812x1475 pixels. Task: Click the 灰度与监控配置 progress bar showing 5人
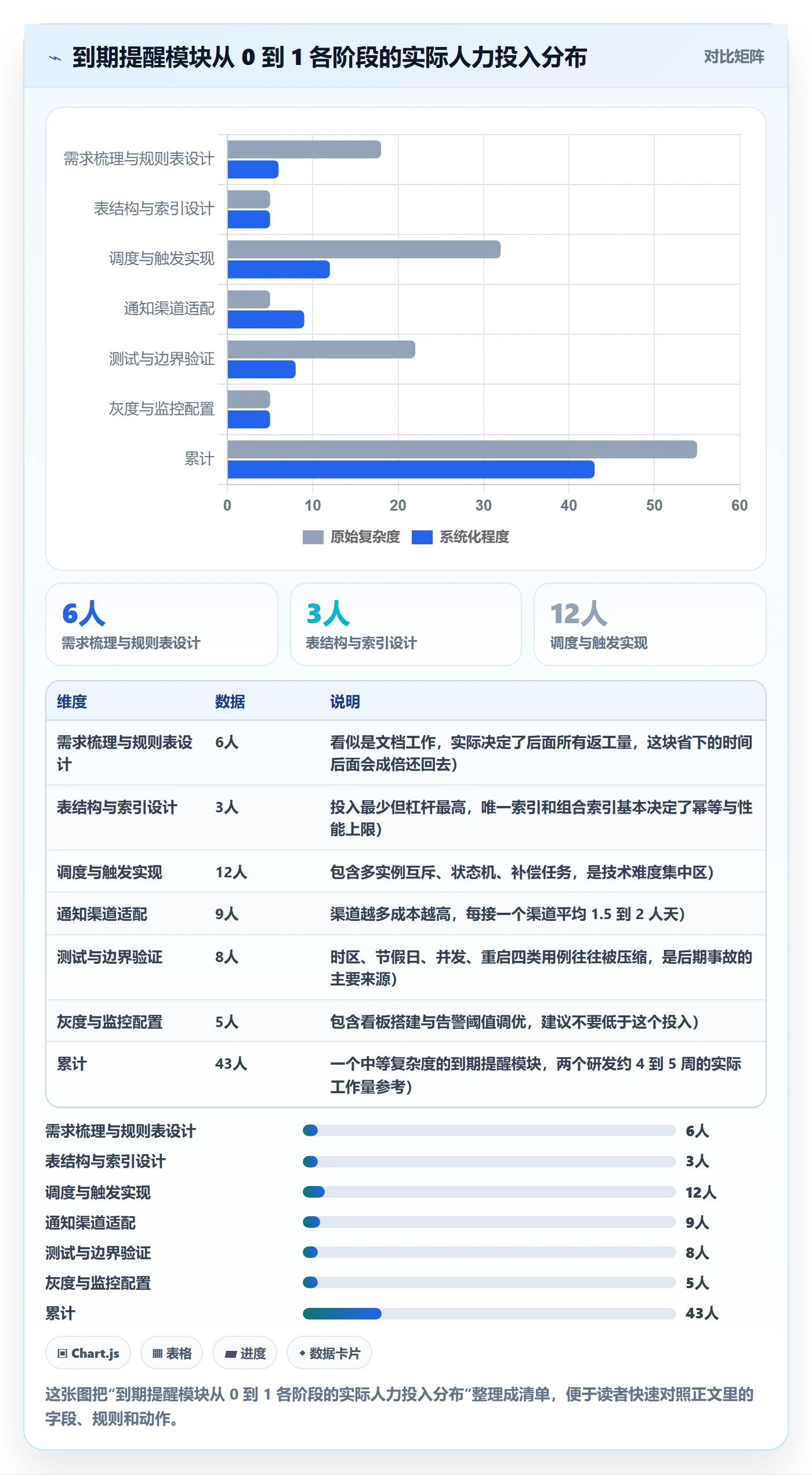coord(489,1282)
